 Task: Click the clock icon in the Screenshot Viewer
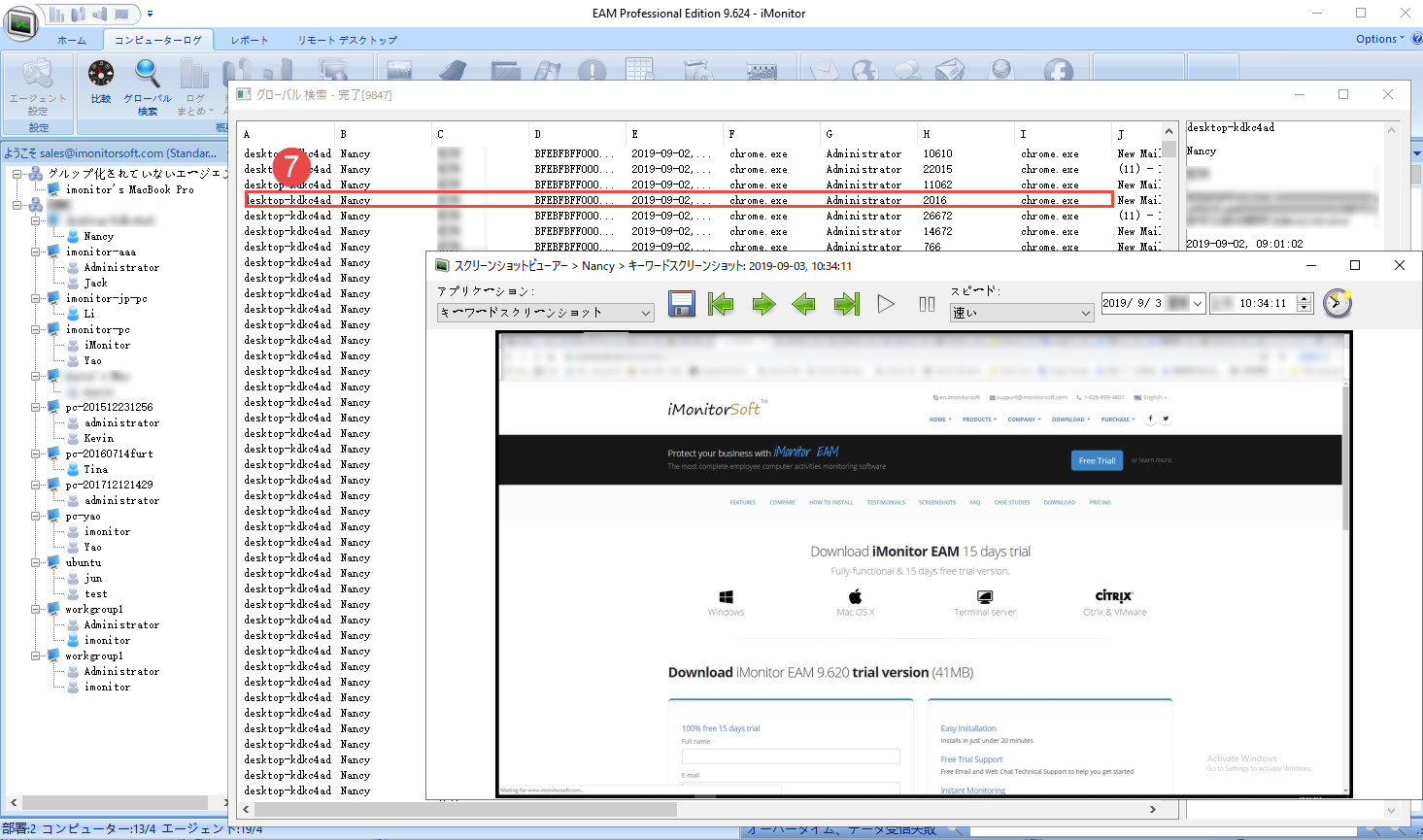pos(1338,303)
